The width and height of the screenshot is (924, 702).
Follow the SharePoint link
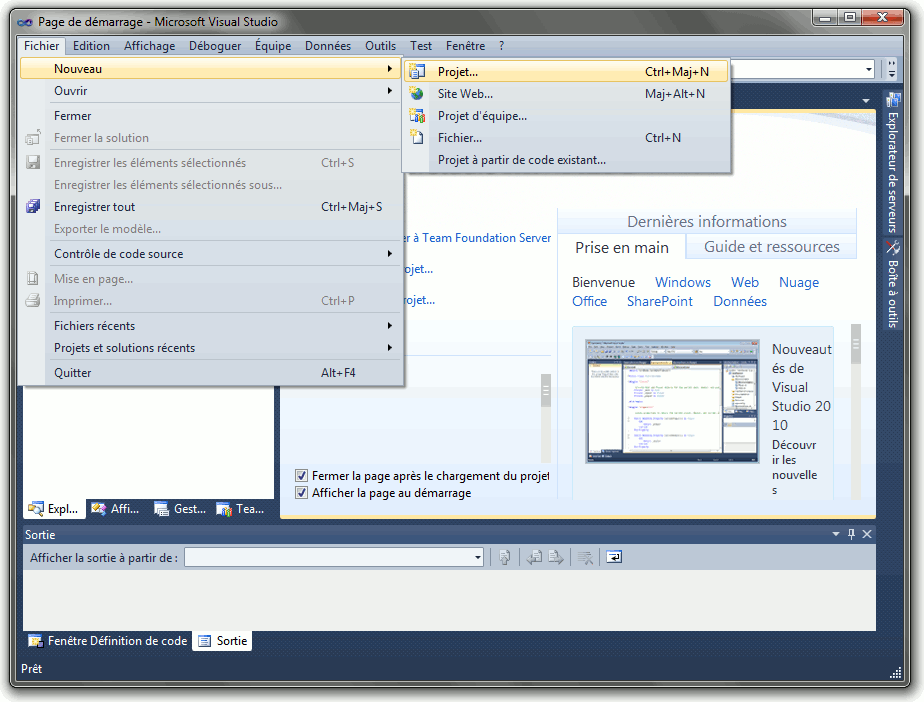659,301
